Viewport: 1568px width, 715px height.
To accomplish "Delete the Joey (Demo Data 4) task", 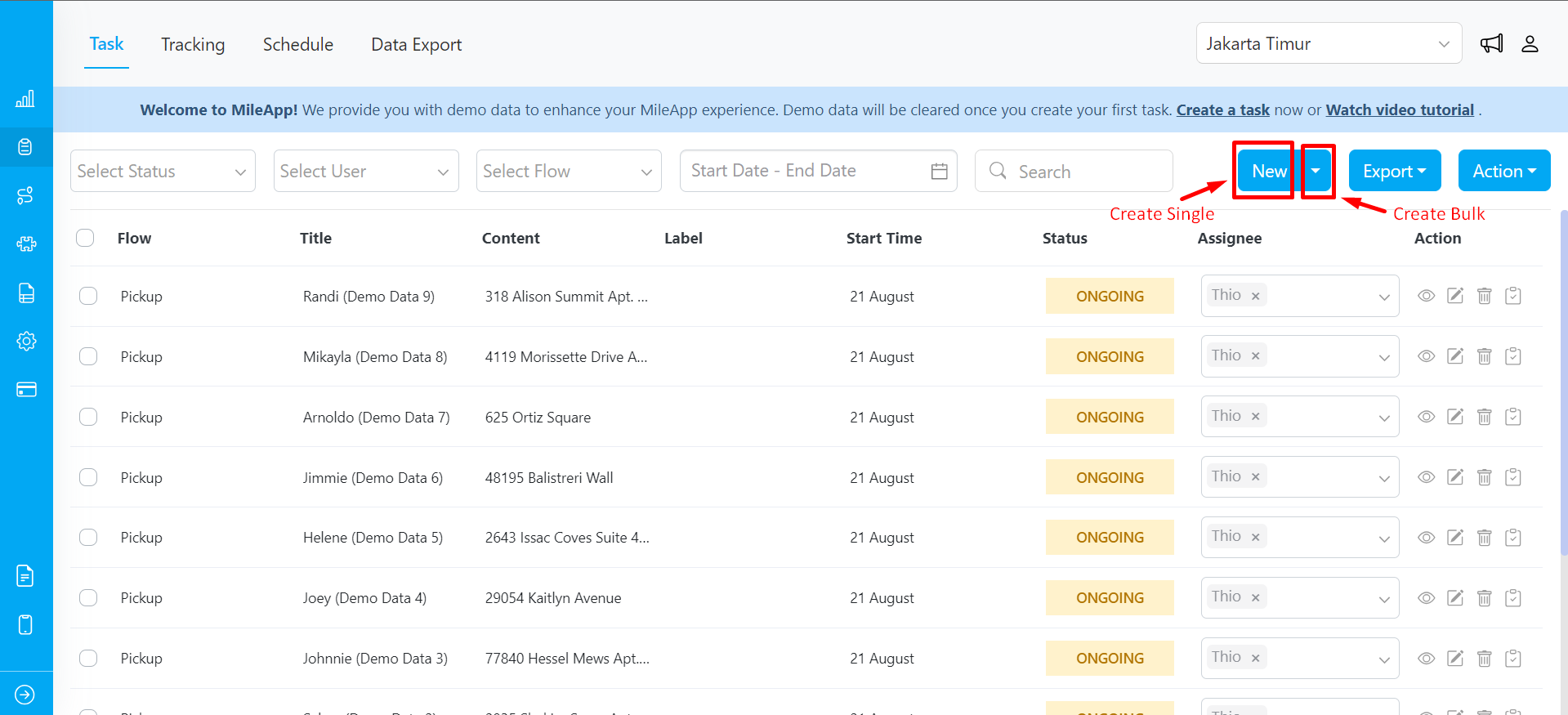I will pyautogui.click(x=1485, y=597).
